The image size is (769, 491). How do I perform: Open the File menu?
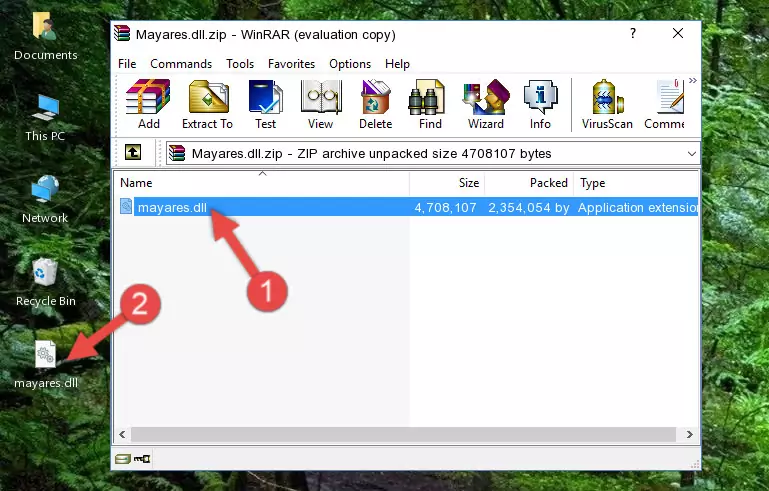coord(127,64)
